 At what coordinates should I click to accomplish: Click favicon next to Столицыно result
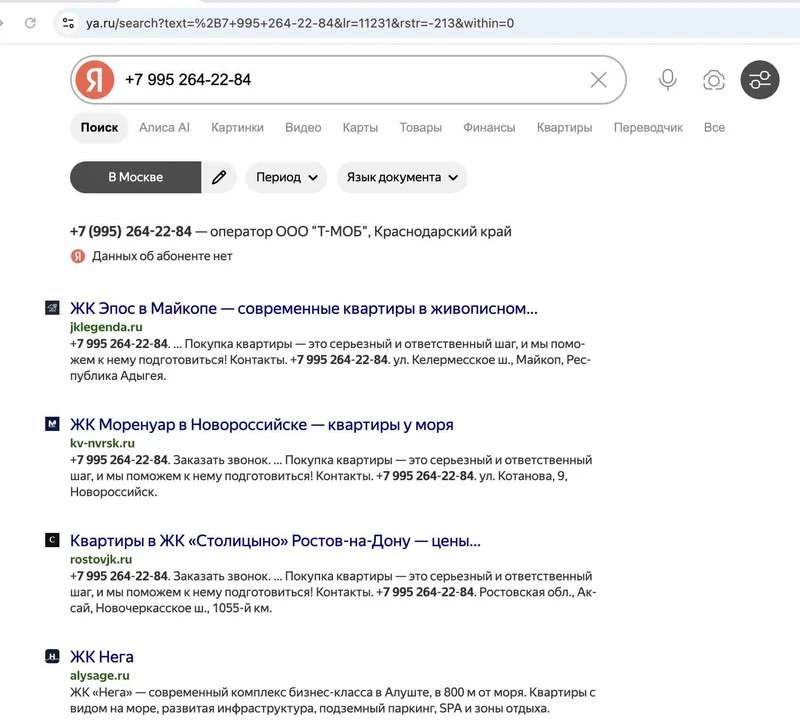52,540
